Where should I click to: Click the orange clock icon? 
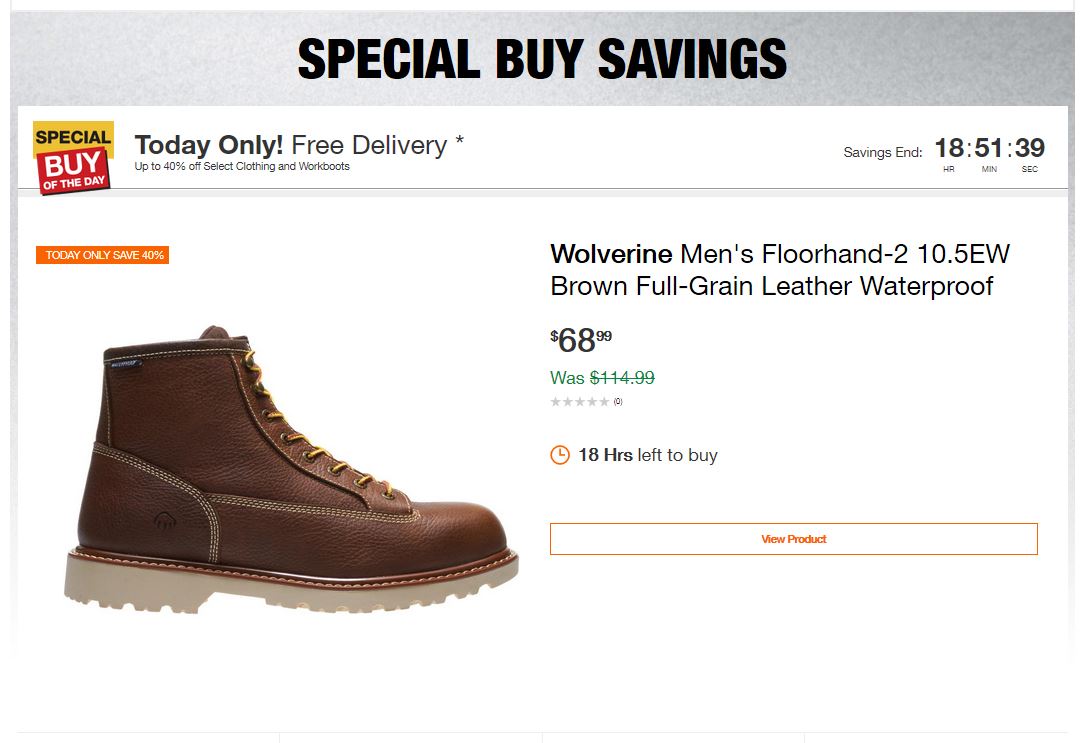(x=560, y=455)
